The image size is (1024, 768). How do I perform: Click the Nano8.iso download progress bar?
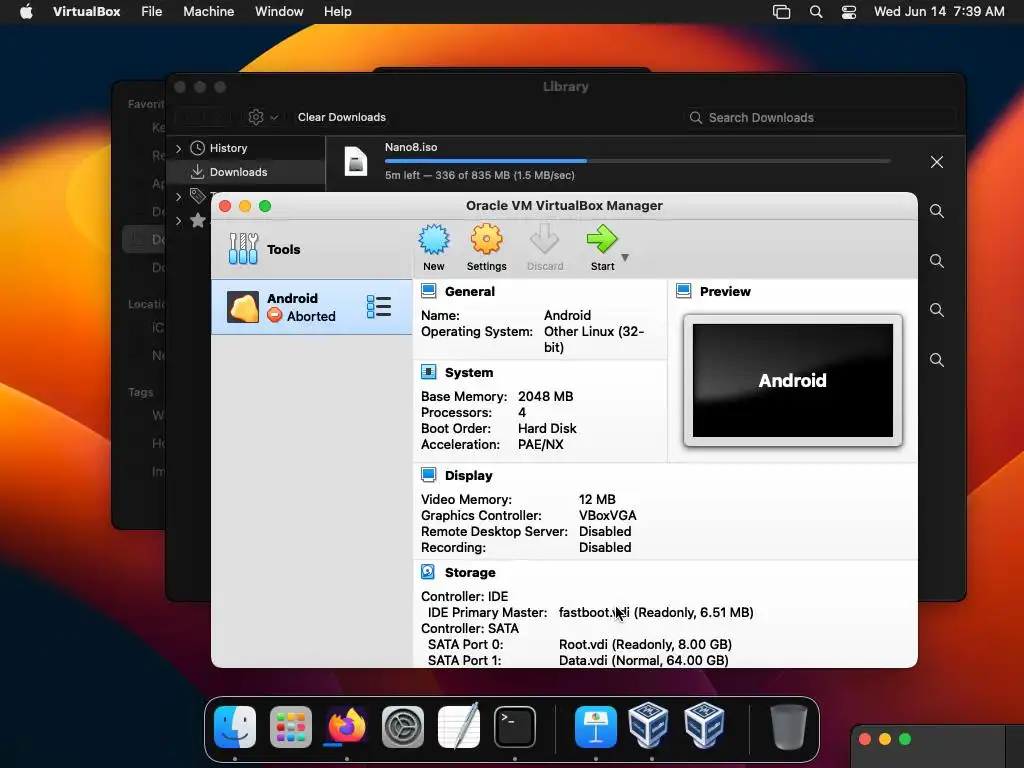click(x=637, y=161)
